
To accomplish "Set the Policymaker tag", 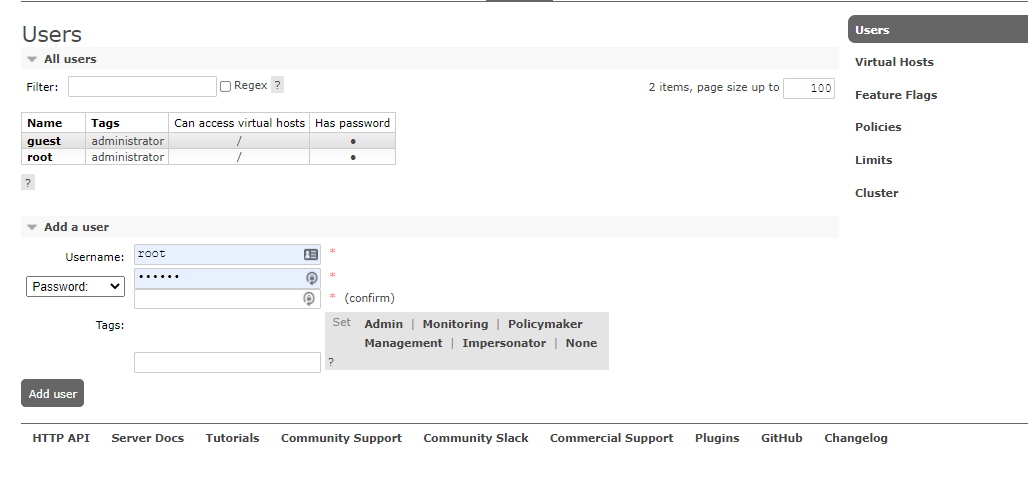I will tap(545, 324).
